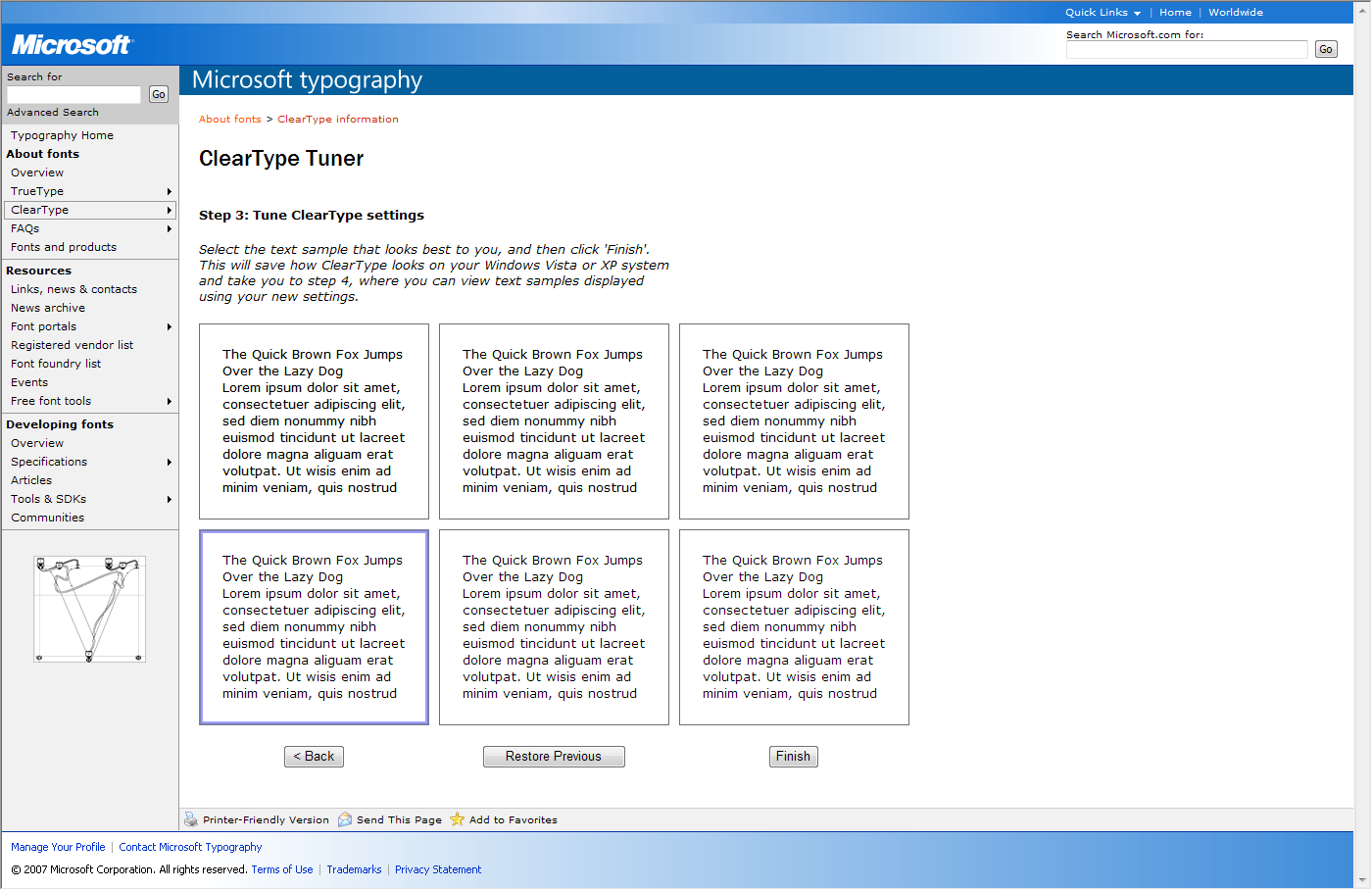Focus the Search Microsoft.com input field
1372x890 pixels.
tap(1186, 50)
